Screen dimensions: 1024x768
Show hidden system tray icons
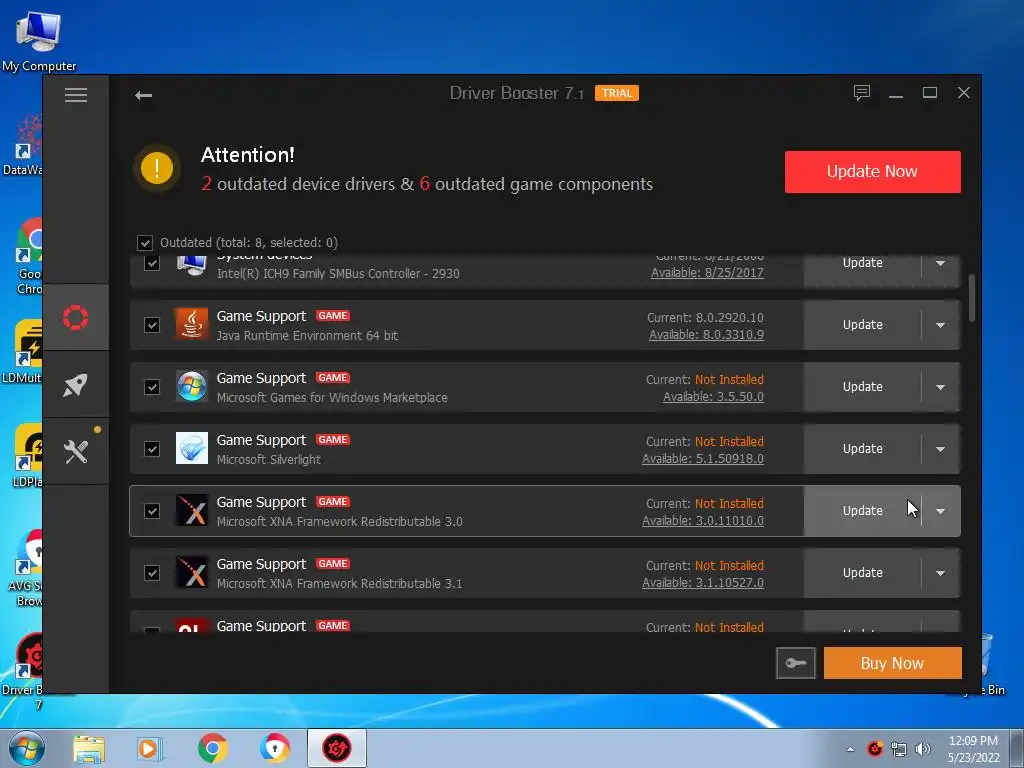point(850,749)
